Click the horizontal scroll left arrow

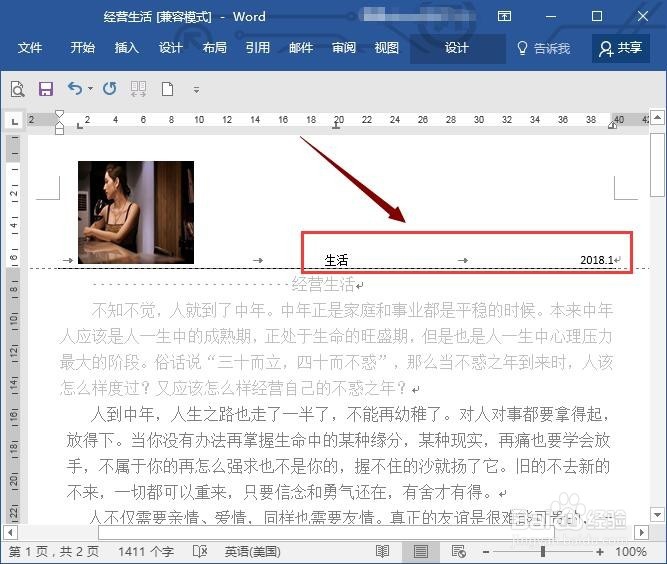(10, 532)
